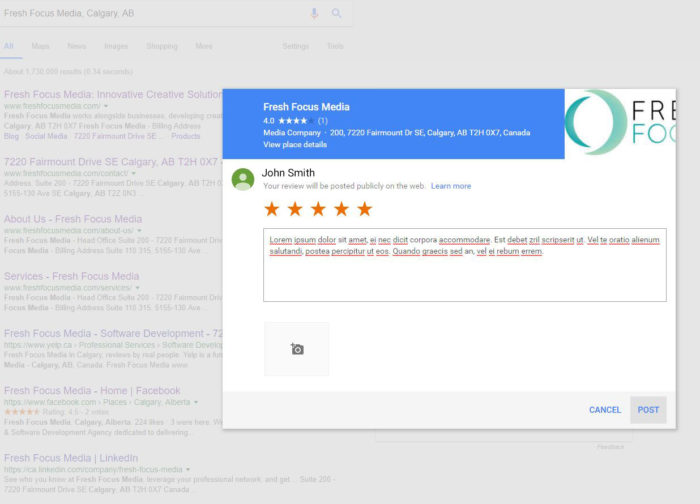Click the magnifying glass search icon
The width and height of the screenshot is (700, 504).
pyautogui.click(x=337, y=13)
